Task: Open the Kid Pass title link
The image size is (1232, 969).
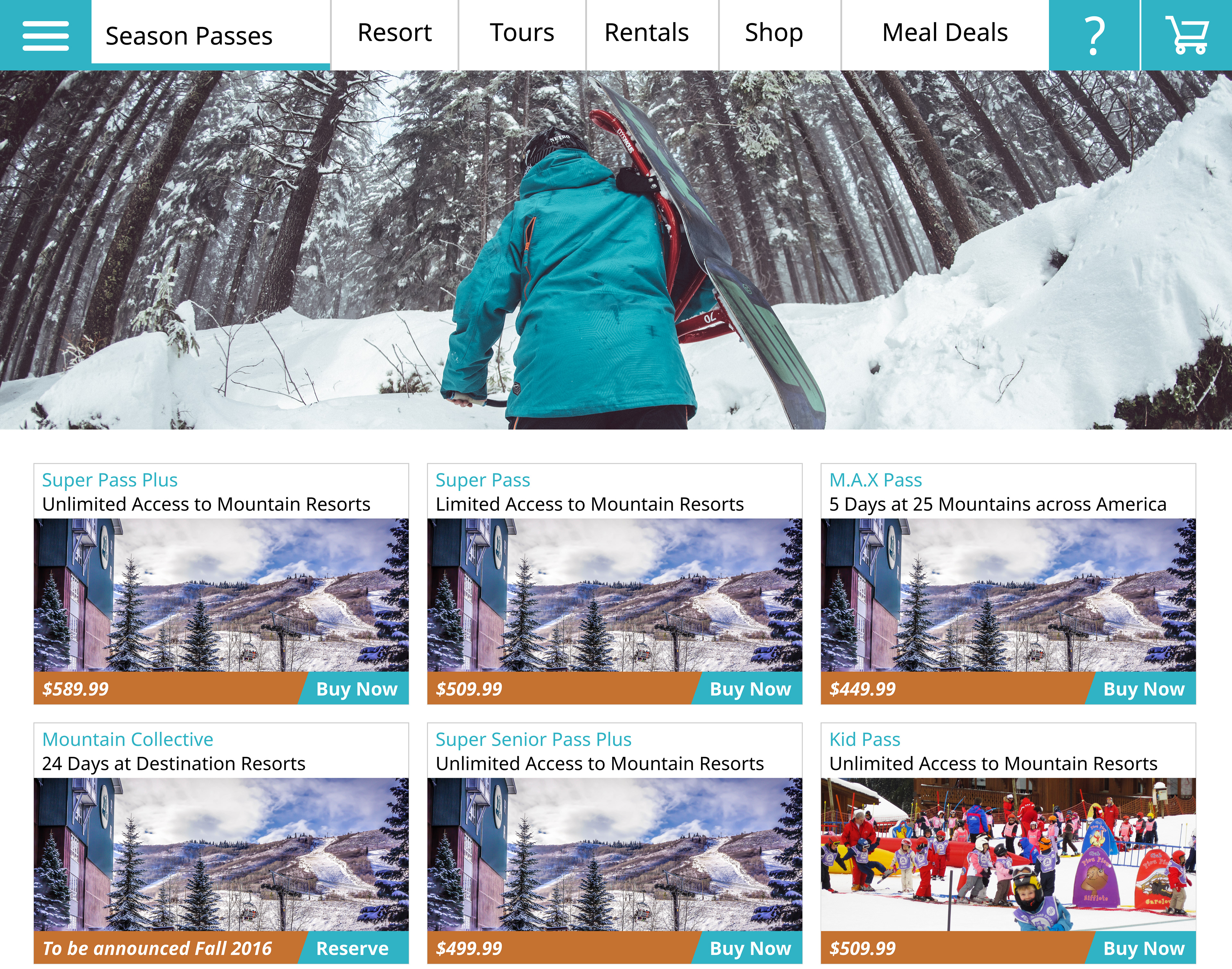Action: (865, 739)
